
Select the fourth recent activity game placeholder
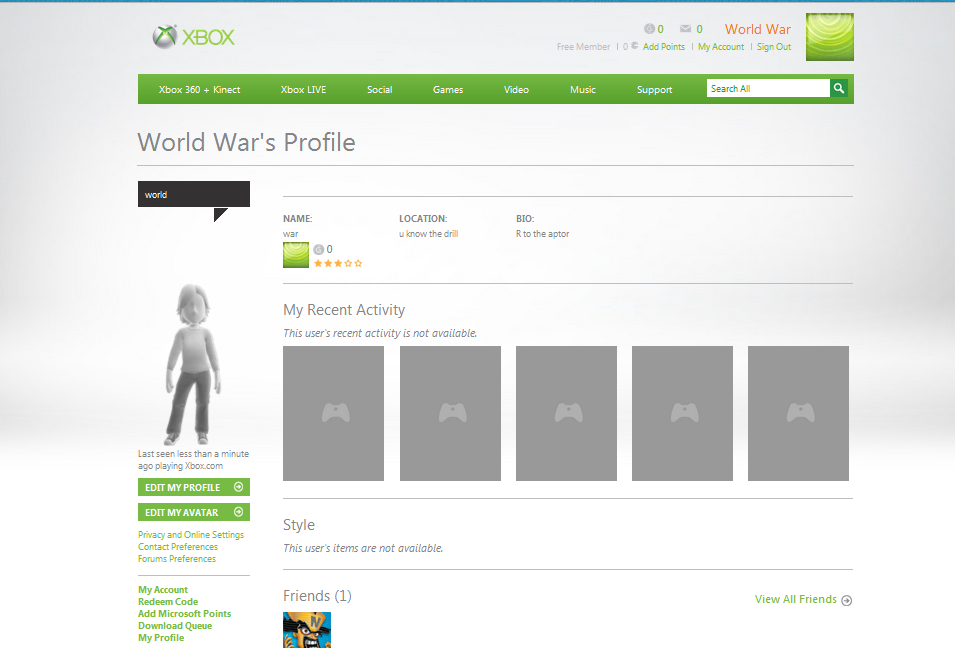coord(682,414)
